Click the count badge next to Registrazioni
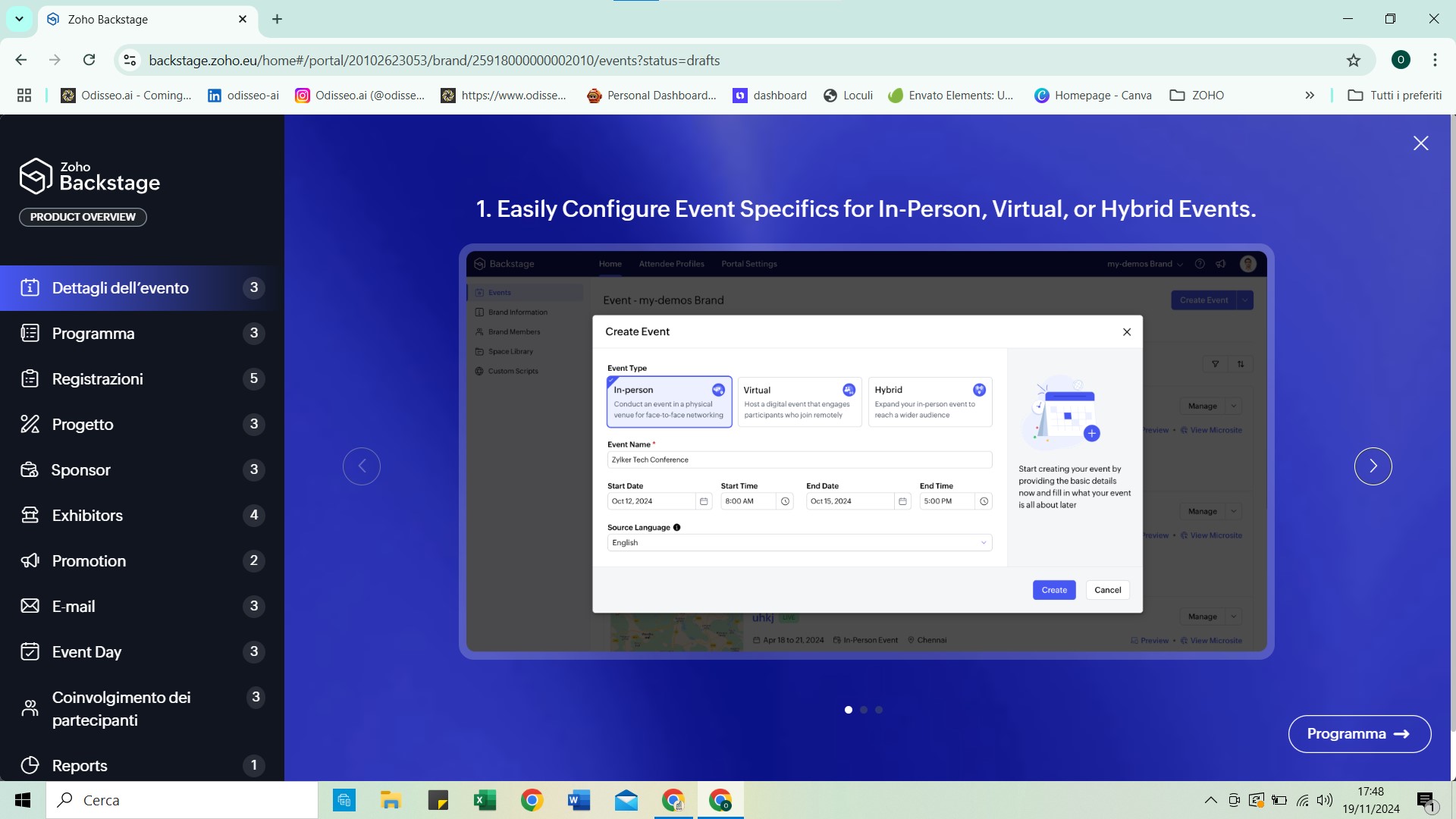1456x819 pixels. (254, 378)
